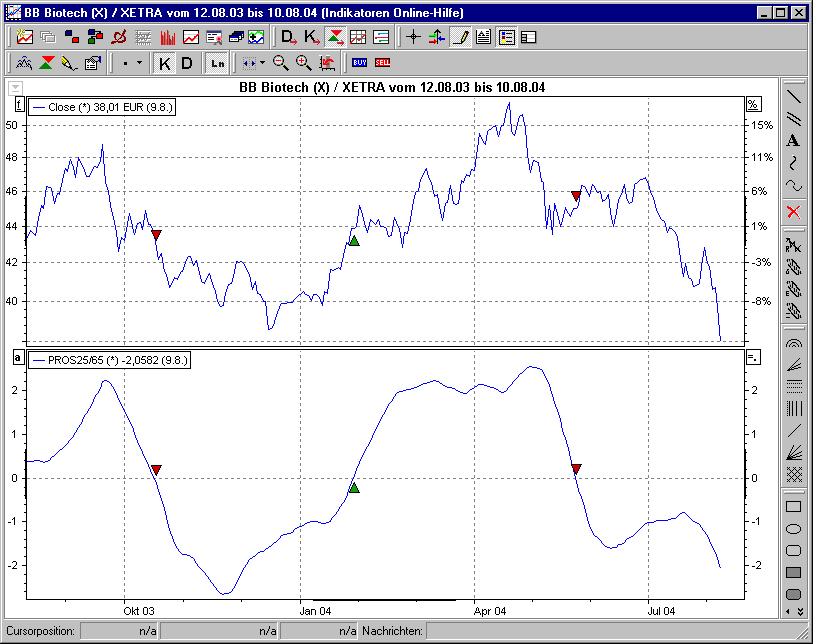Open the dropdown arrow next to the D icon
The height and width of the screenshot is (644, 813).
tap(293, 40)
